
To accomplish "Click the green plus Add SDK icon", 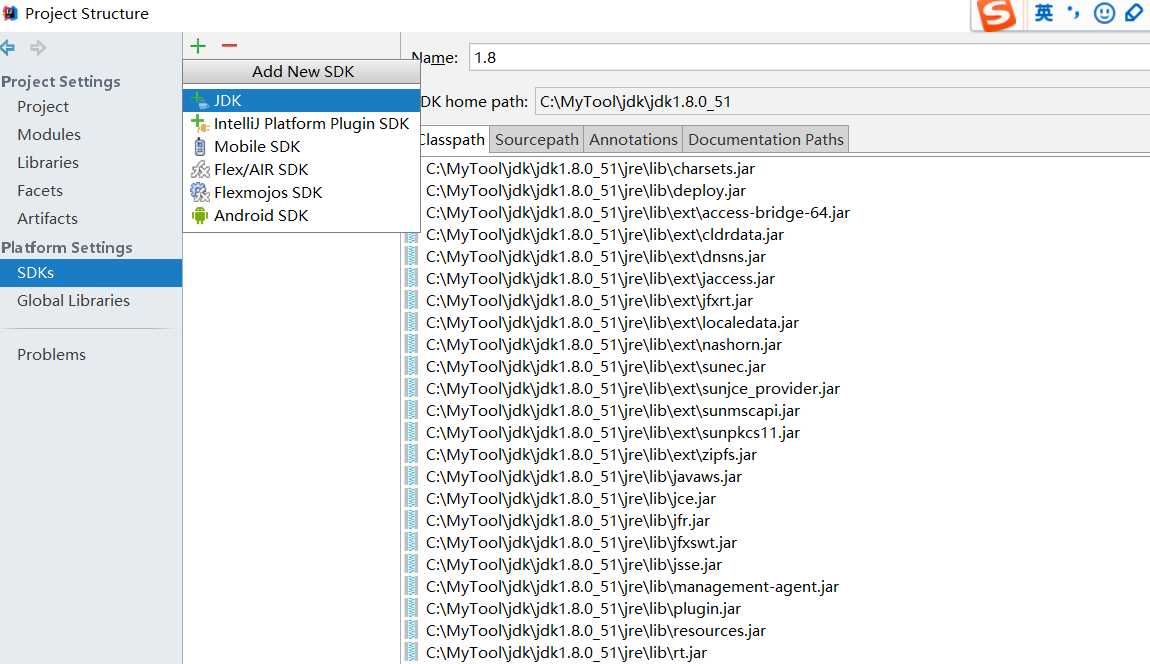I will (x=198, y=46).
